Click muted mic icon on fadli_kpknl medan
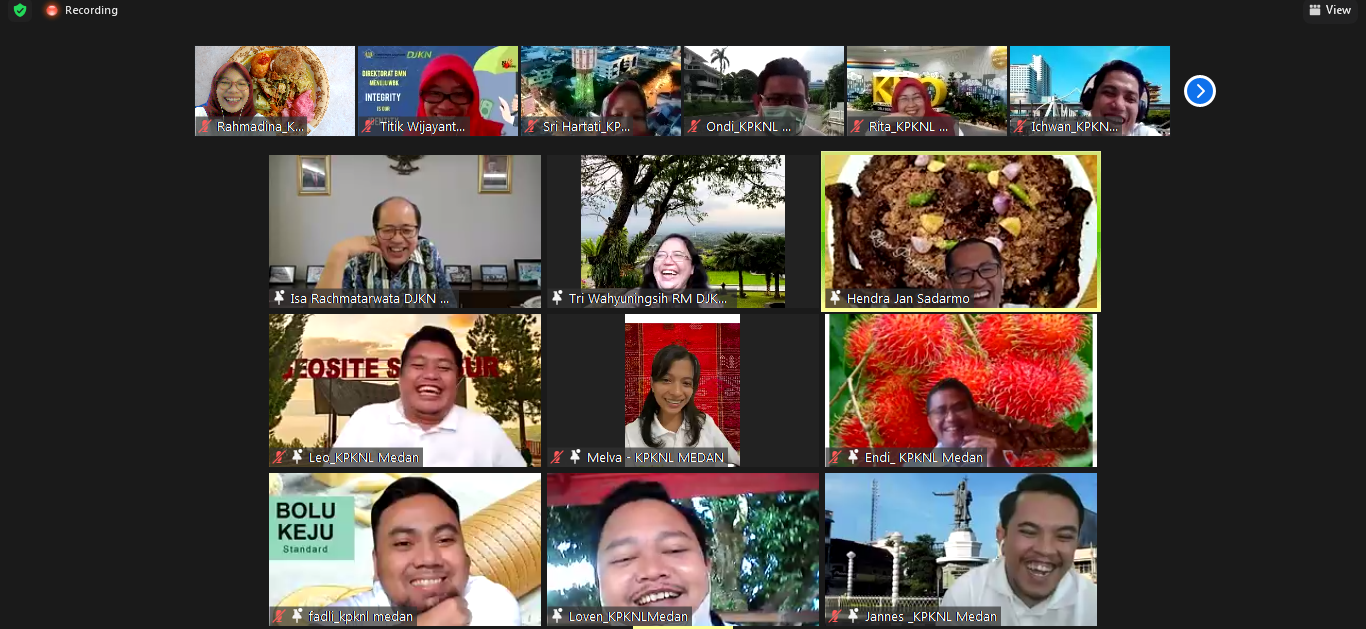 [x=280, y=616]
